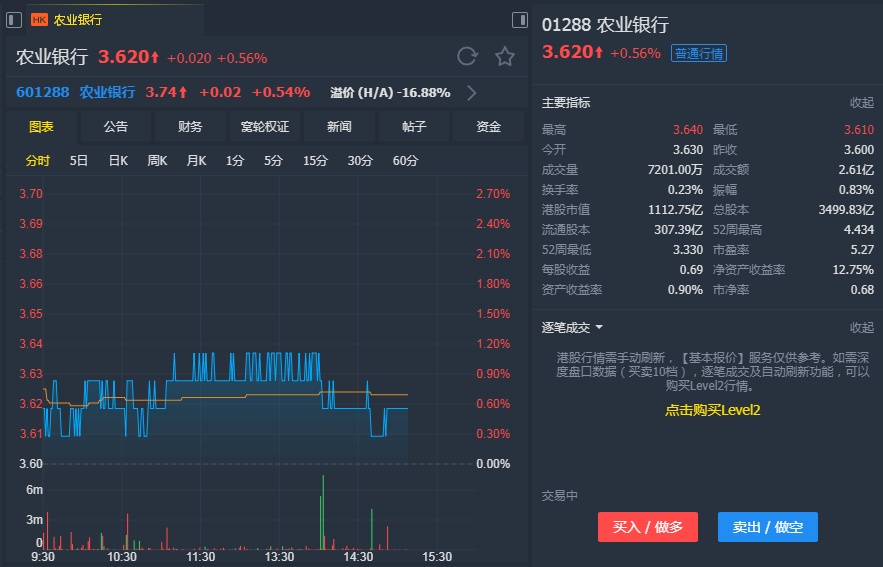883x567 pixels.
Task: Click the 总股本 value 3499.83亿
Action: (846, 210)
